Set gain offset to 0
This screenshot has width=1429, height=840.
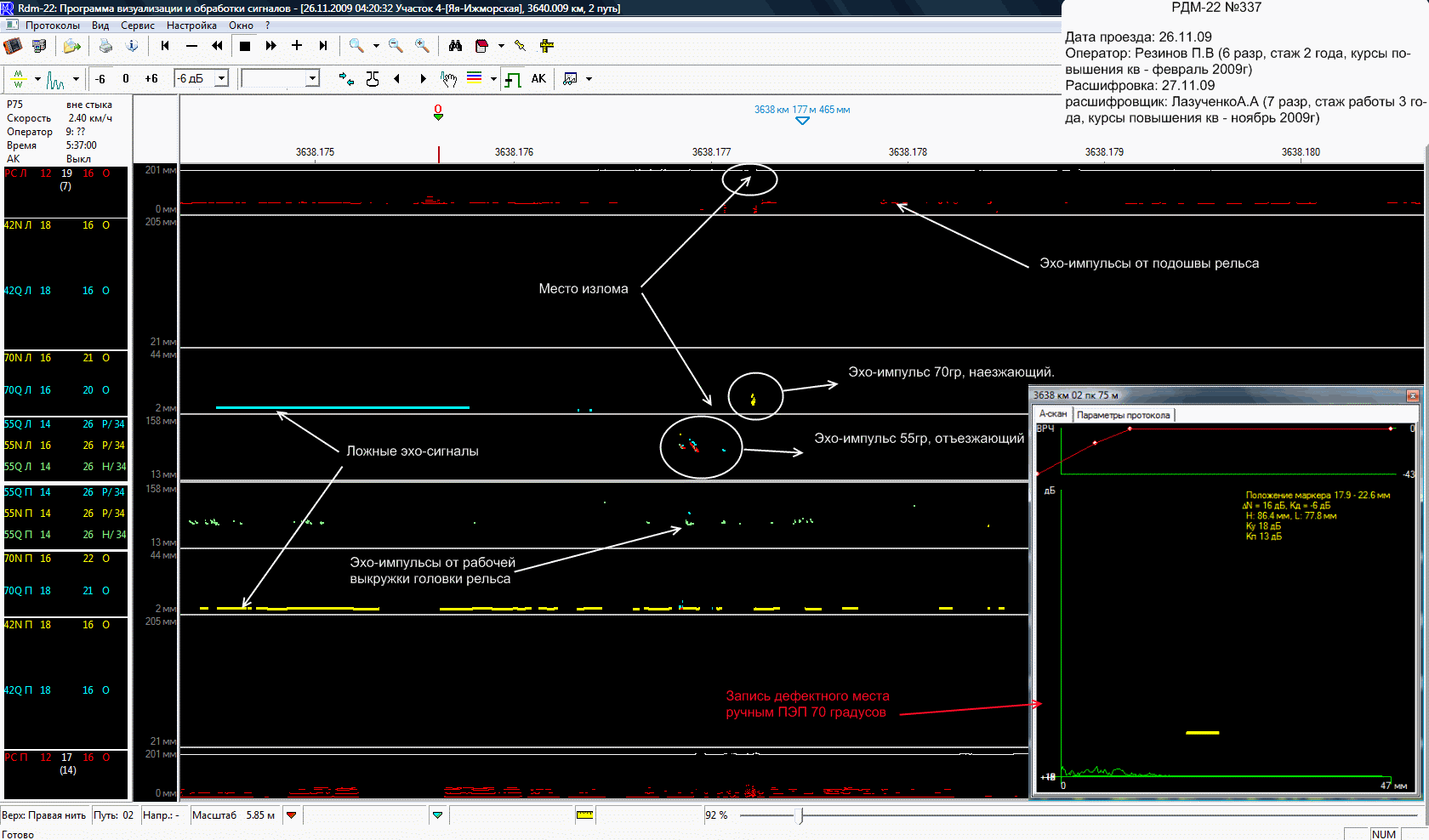pyautogui.click(x=126, y=79)
